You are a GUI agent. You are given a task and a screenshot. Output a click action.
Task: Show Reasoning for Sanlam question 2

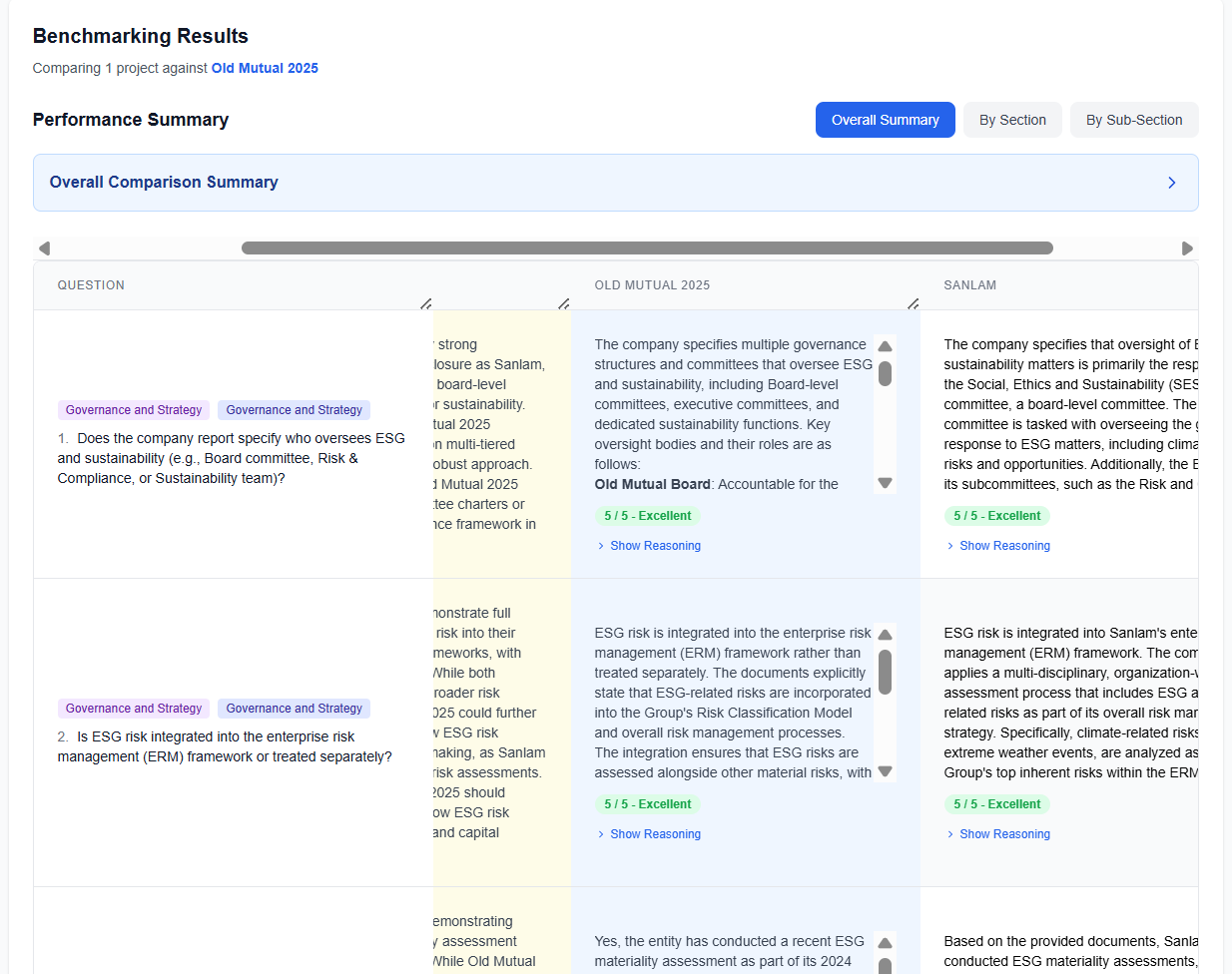pos(1004,834)
